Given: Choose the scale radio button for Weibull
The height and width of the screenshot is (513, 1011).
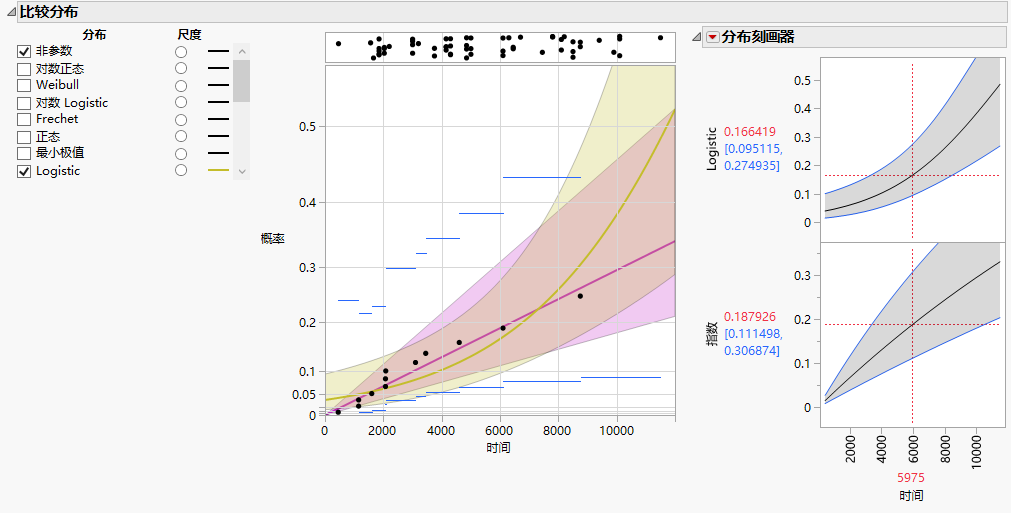Looking at the screenshot, I should point(181,86).
